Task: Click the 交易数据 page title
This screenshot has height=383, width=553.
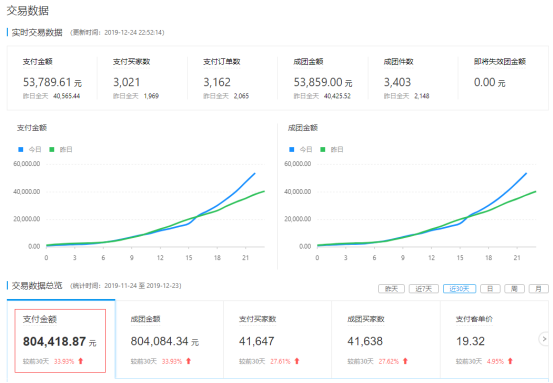Action: [x=28, y=11]
